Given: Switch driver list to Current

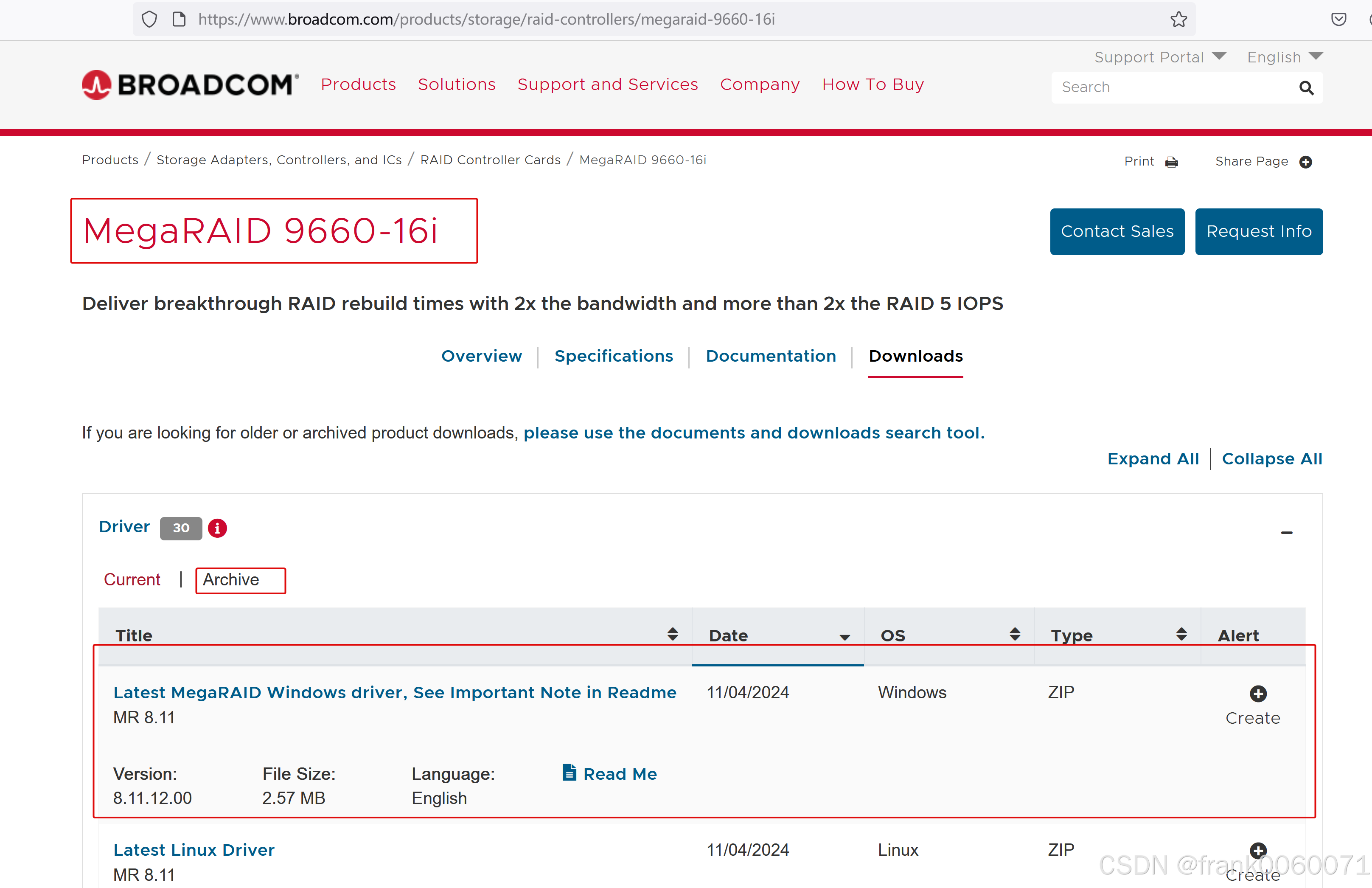Looking at the screenshot, I should (132, 579).
